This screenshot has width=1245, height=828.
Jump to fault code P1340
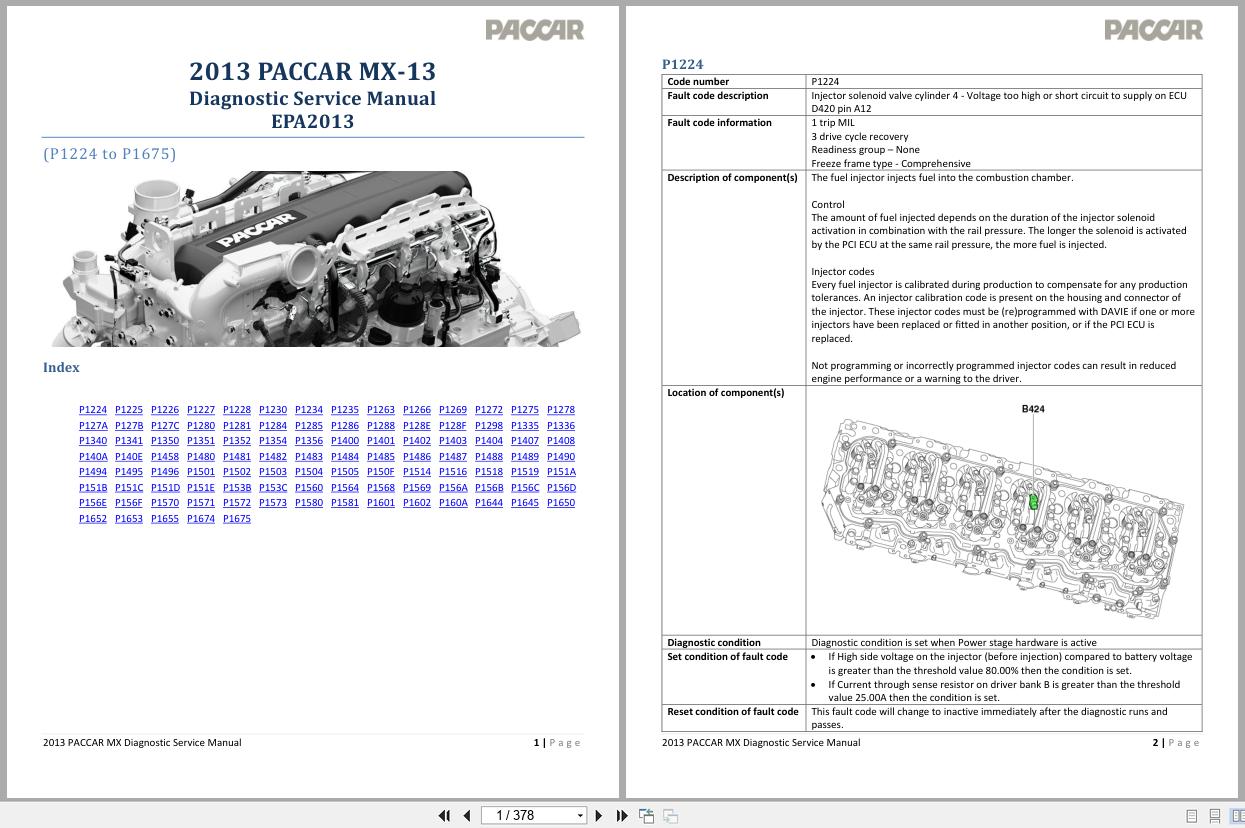pyautogui.click(x=93, y=441)
